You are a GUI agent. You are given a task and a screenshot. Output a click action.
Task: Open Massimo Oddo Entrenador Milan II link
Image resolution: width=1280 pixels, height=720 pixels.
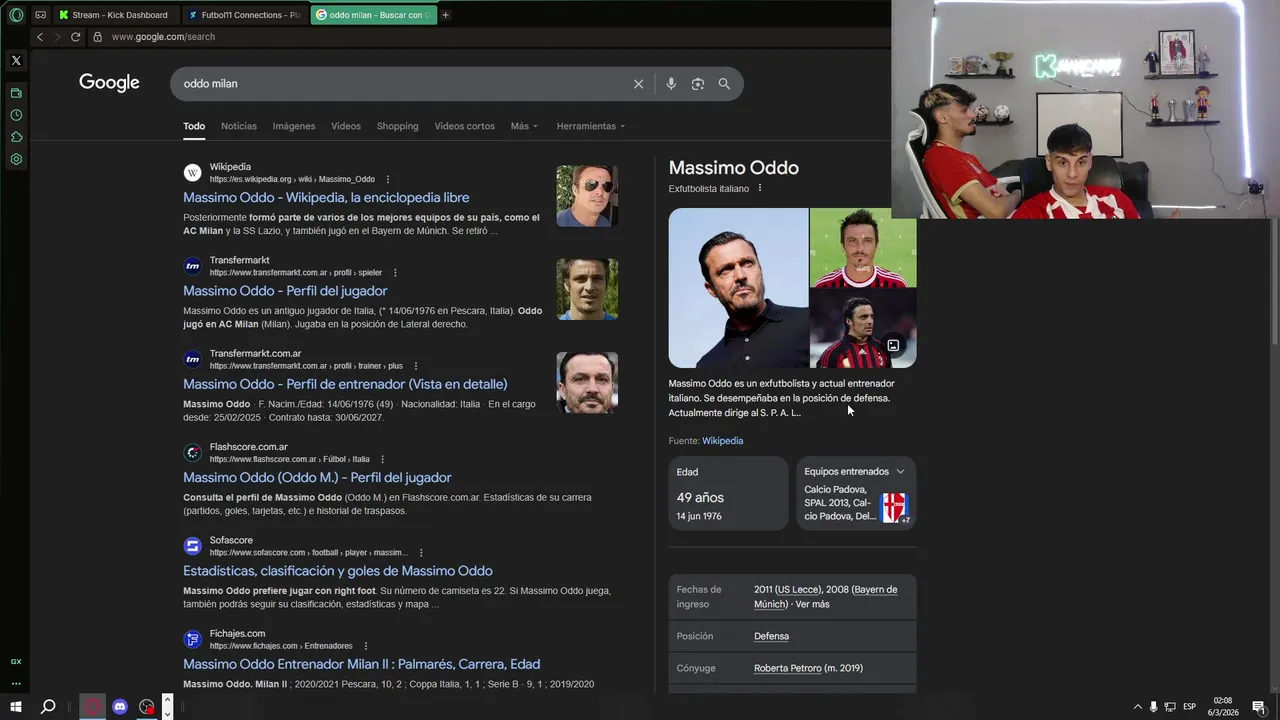click(362, 664)
